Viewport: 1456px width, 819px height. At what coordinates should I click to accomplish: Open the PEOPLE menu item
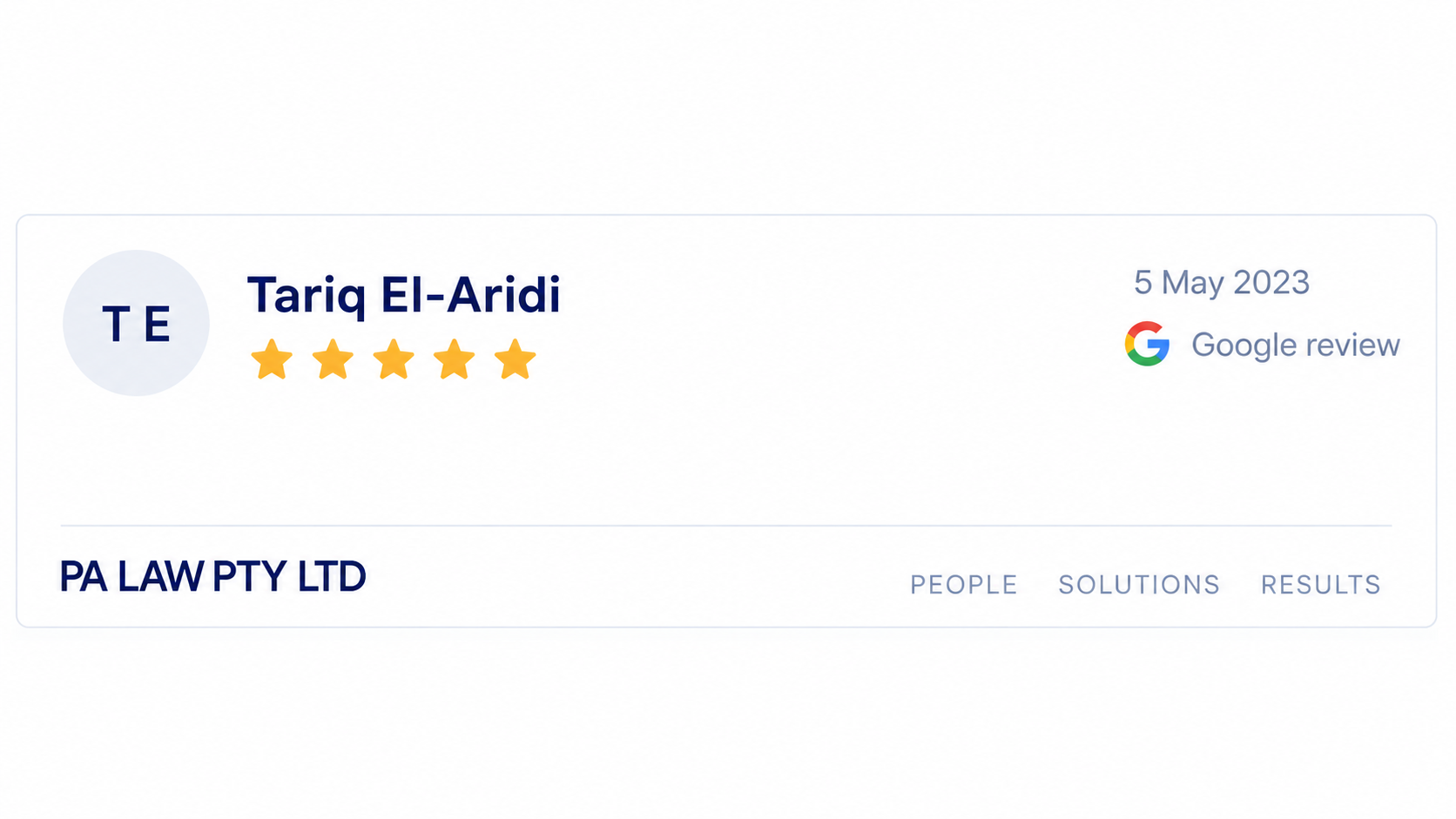(x=964, y=584)
